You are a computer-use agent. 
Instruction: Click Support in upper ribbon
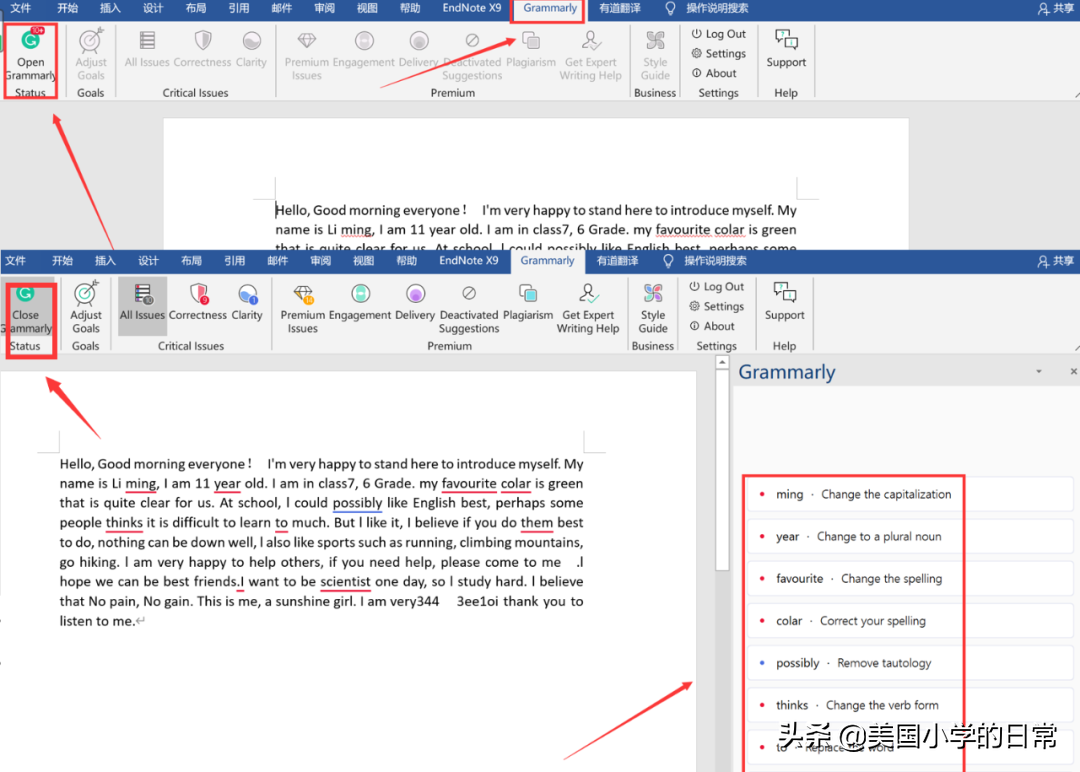(x=786, y=49)
